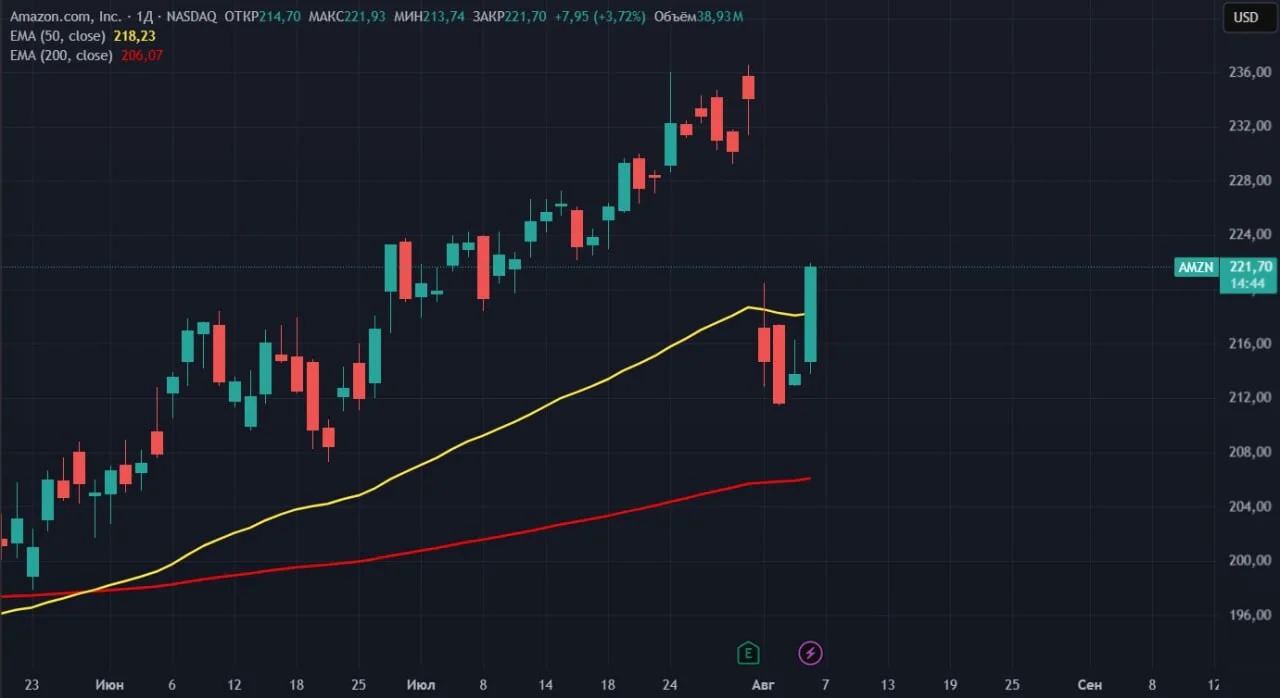Click the +7,95 (+3,72%) change value
This screenshot has width=1280, height=698.
(599, 17)
